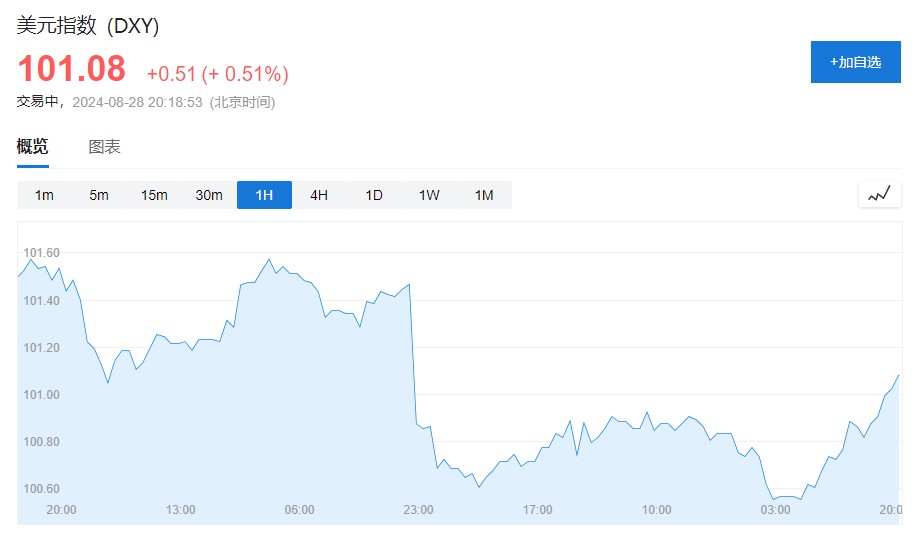
Task: Click the 03:00 time axis marker
Action: pyautogui.click(x=775, y=510)
